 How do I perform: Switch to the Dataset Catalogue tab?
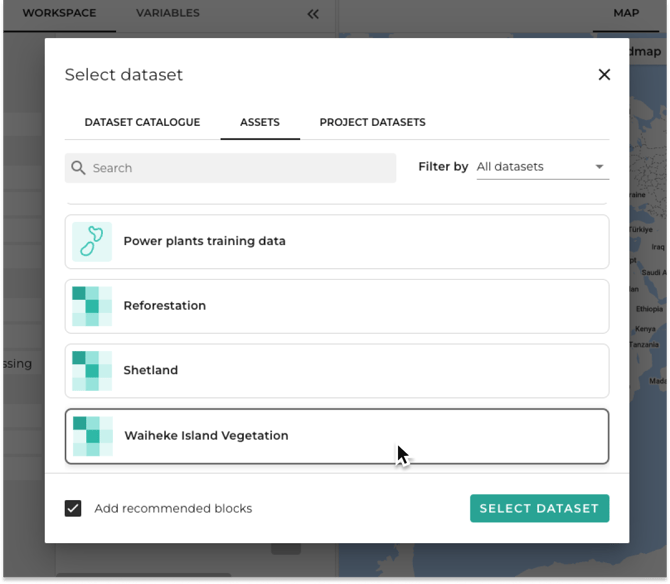pos(142,122)
